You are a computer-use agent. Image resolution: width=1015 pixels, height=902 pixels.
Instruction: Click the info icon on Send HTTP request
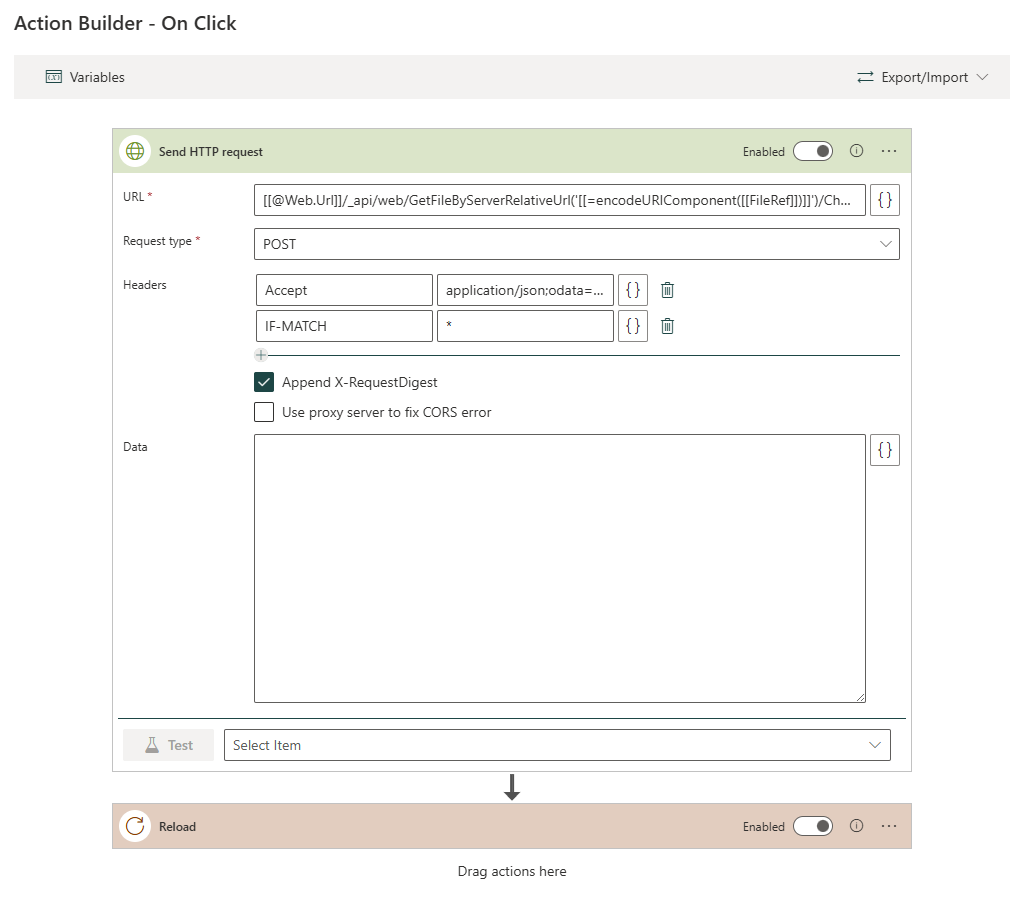(856, 151)
